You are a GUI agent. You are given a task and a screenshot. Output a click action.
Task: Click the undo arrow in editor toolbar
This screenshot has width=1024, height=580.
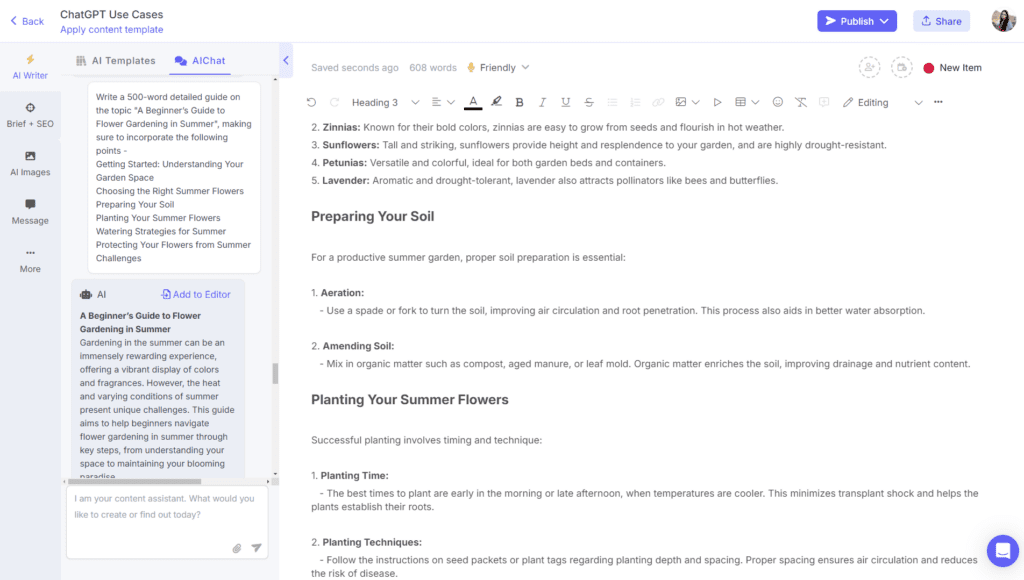coord(311,102)
